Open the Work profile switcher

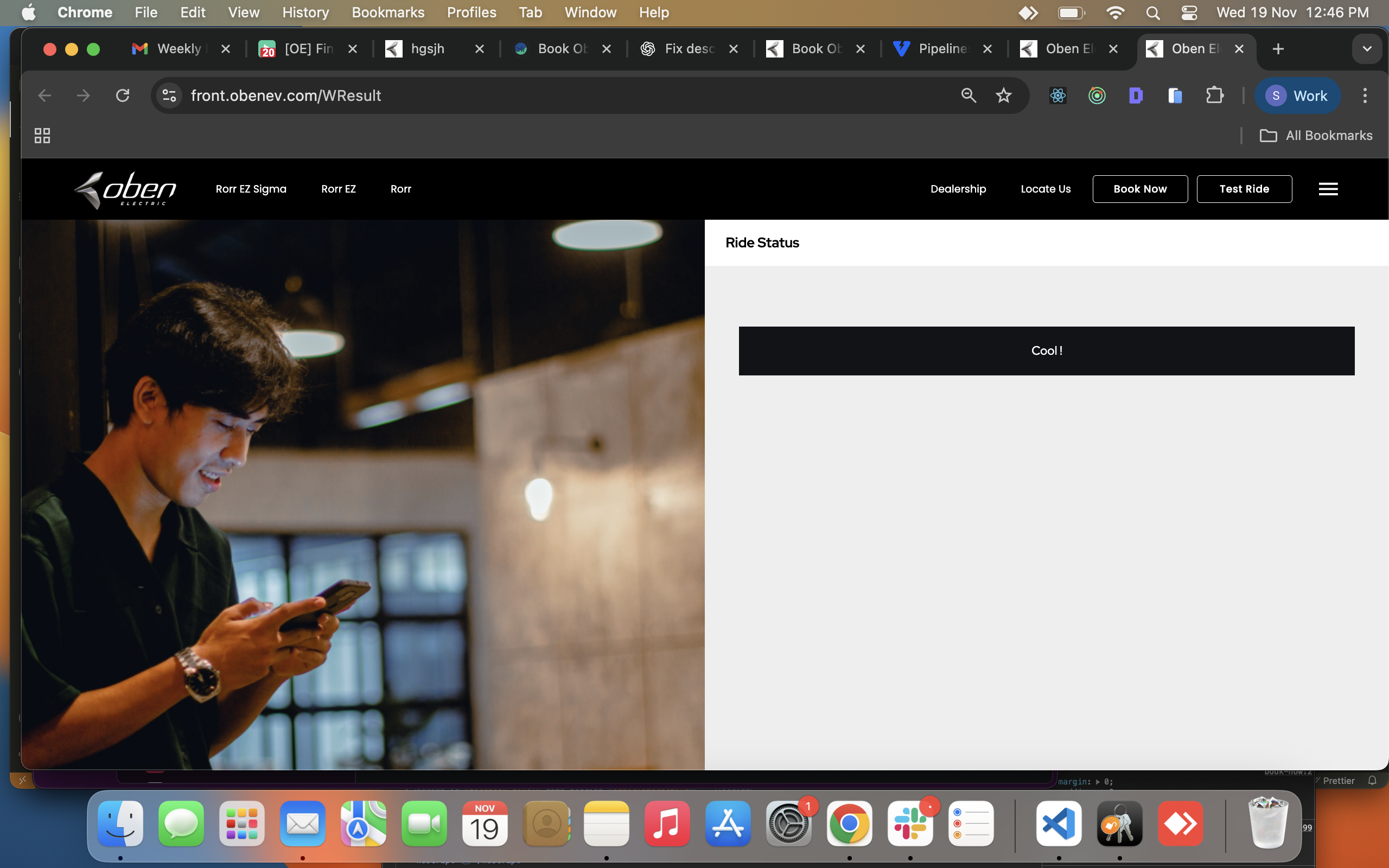1297,95
